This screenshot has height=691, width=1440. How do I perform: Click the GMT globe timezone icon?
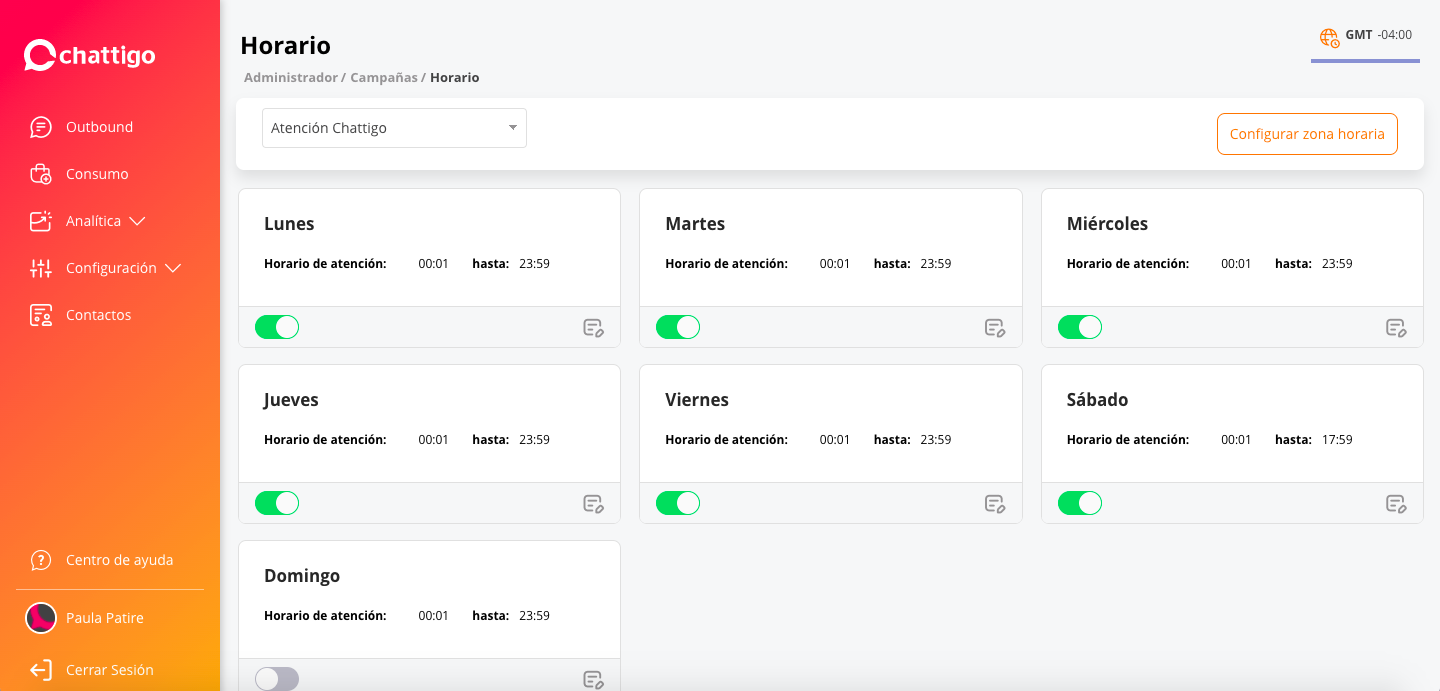point(1329,37)
